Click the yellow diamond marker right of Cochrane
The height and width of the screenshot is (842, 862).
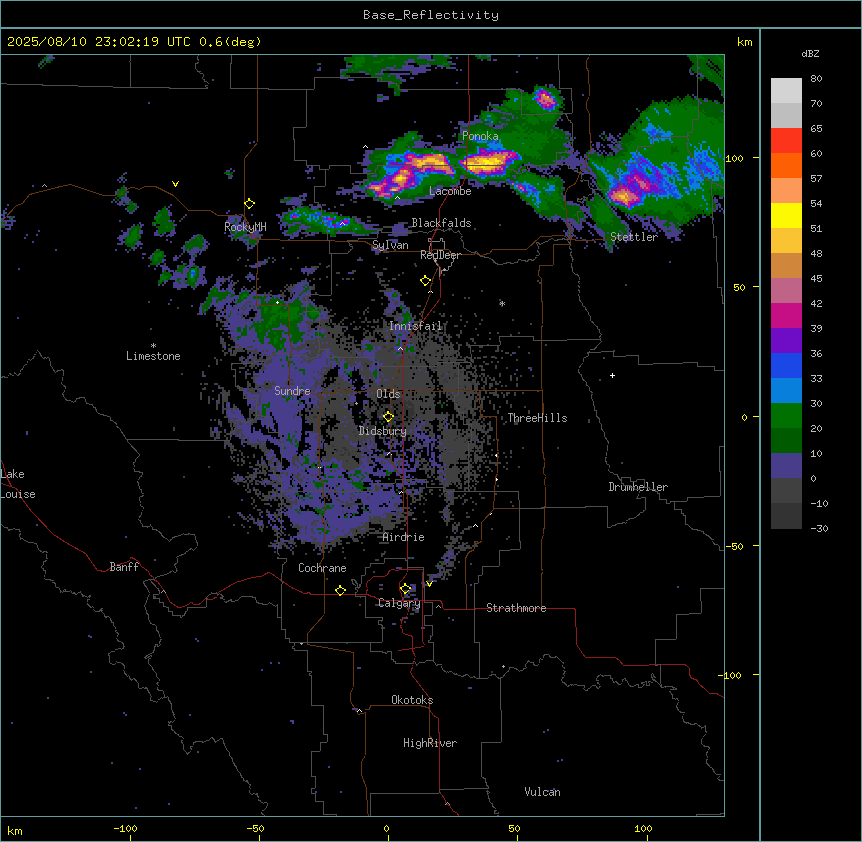click(340, 590)
